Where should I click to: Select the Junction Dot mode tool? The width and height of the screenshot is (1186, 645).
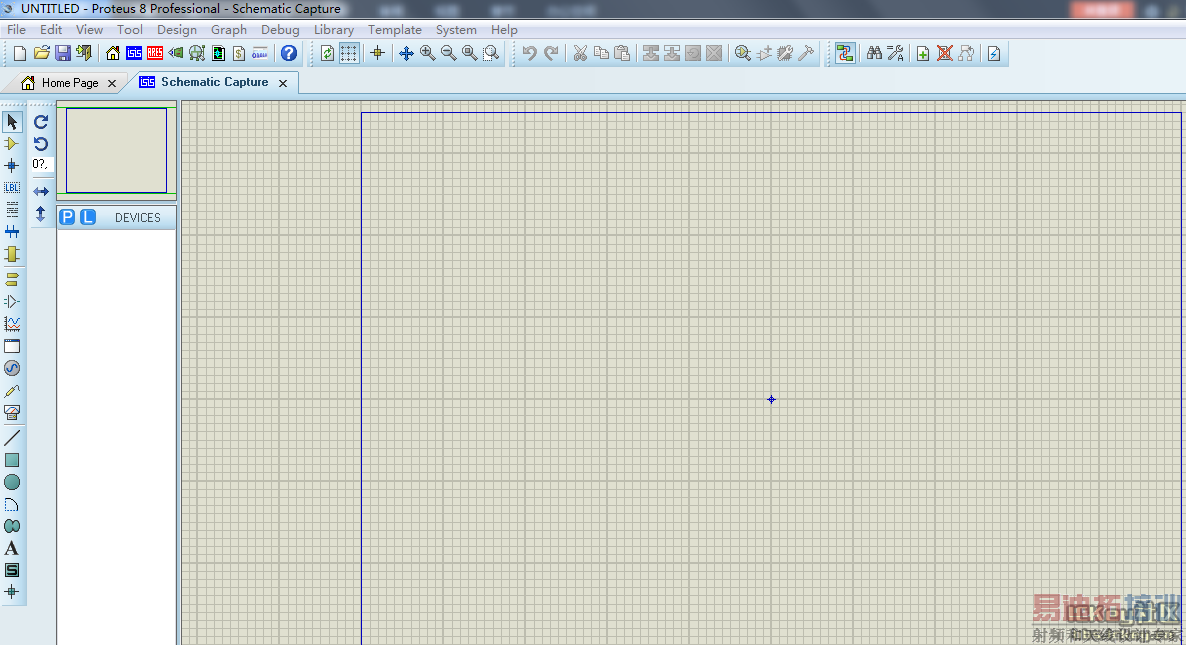[x=12, y=166]
